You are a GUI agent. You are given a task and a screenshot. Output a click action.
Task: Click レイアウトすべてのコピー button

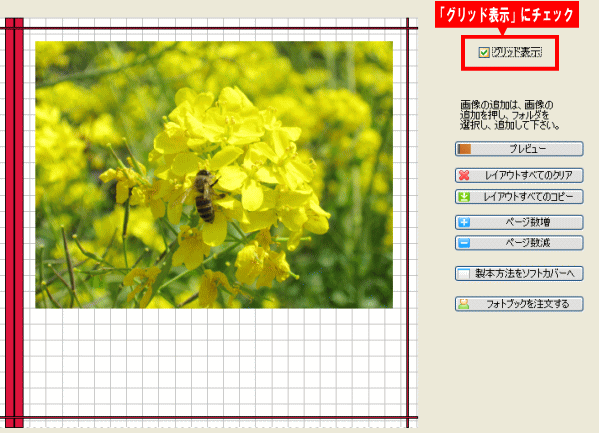coord(519,197)
